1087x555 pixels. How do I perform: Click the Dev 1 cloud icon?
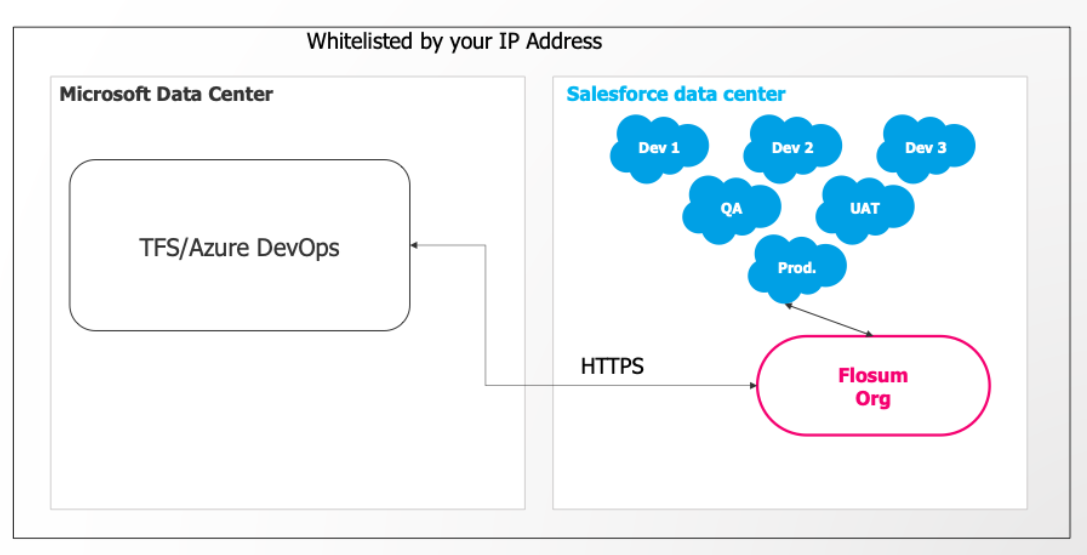pyautogui.click(x=659, y=148)
